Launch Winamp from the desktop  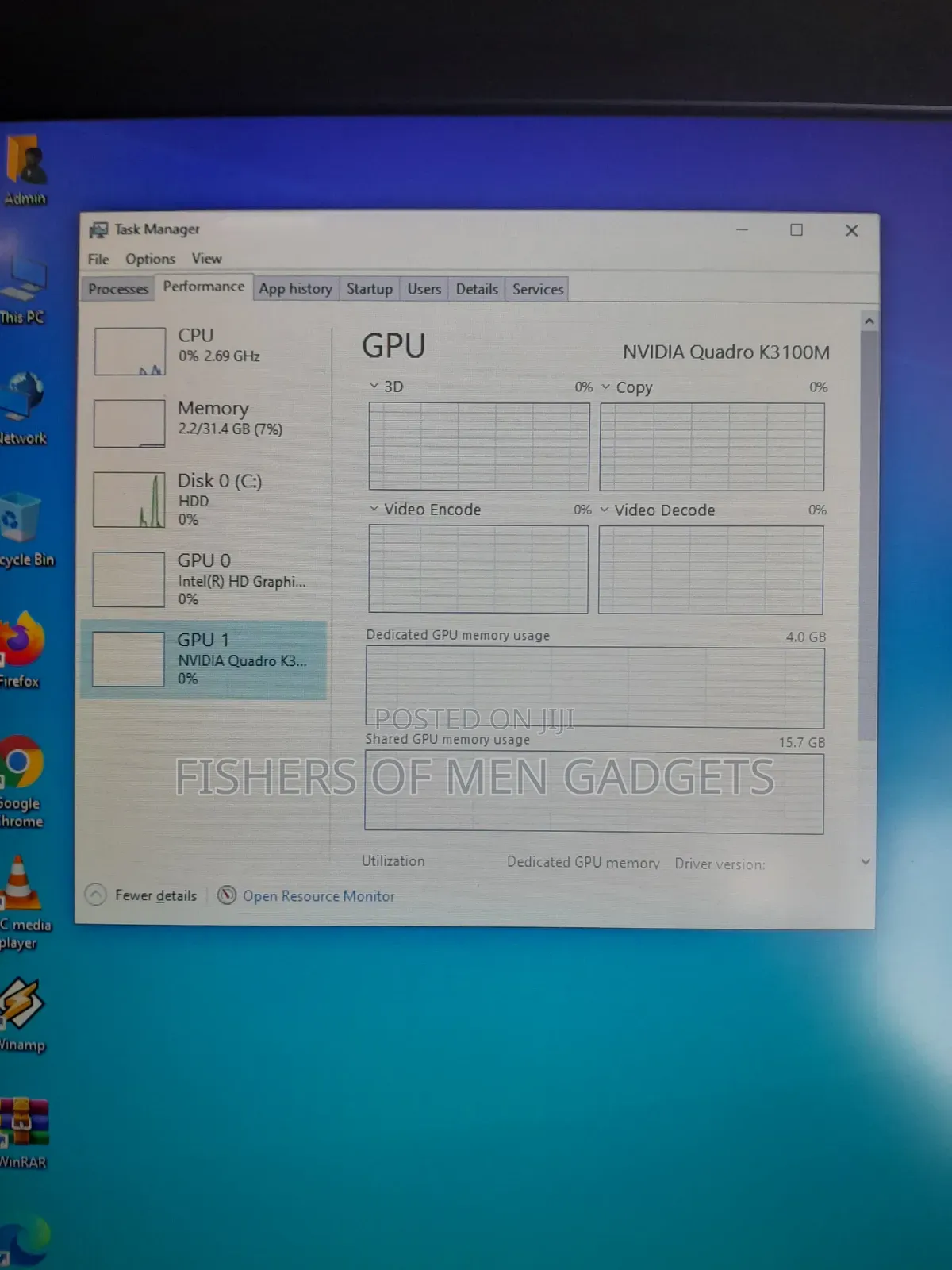(22, 1014)
